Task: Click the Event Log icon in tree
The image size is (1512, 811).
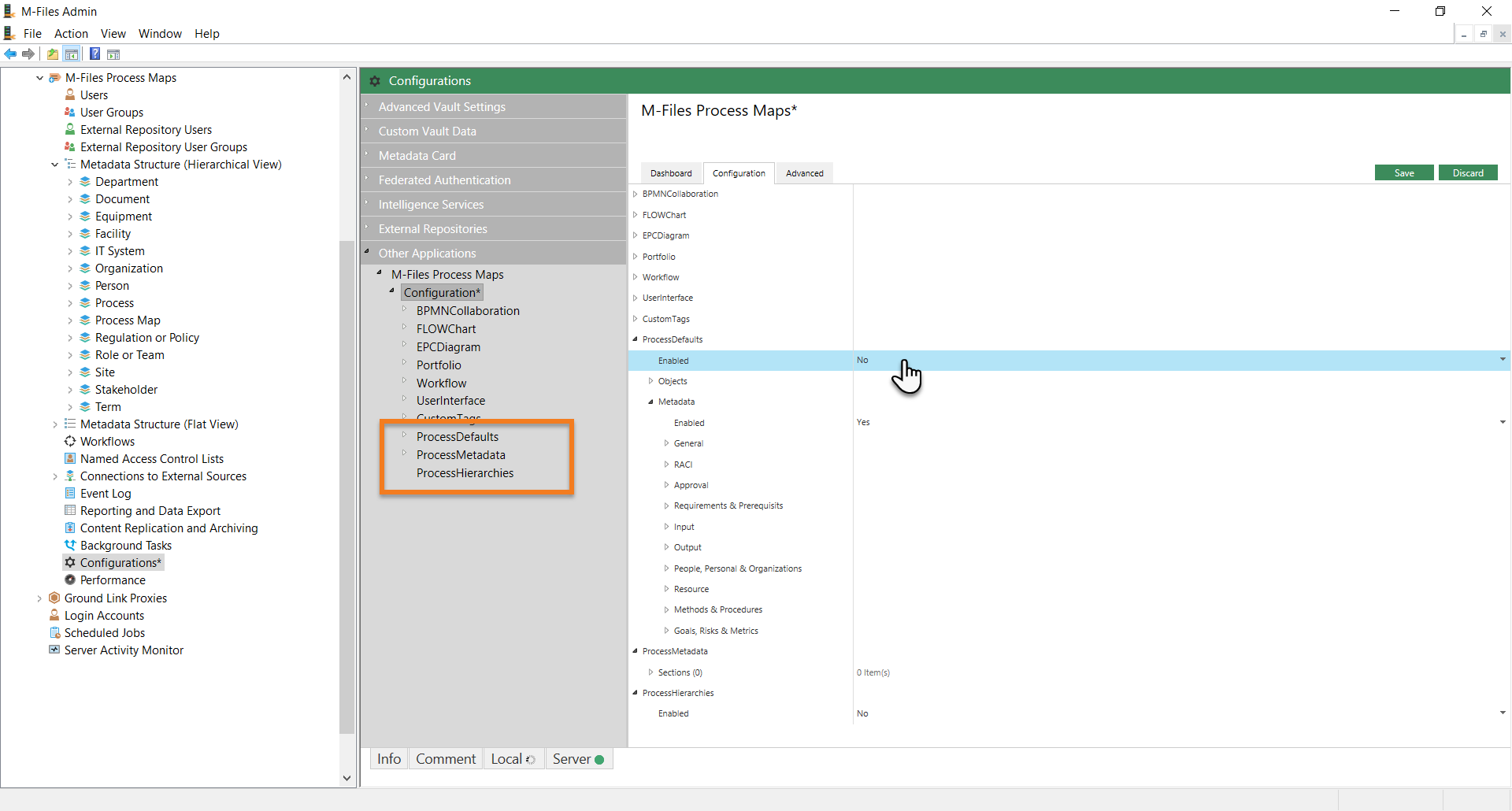Action: [70, 494]
